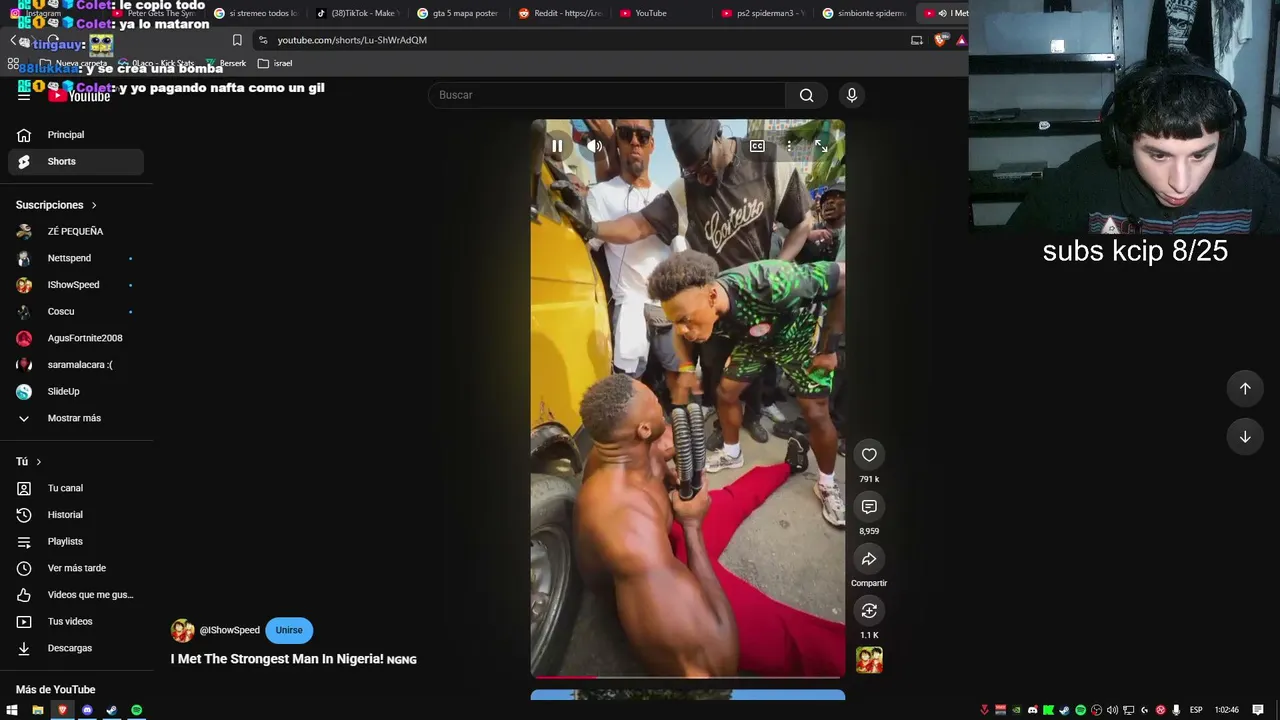Open @IShowSpeed channel below the Short
The width and height of the screenshot is (1280, 720).
pyautogui.click(x=230, y=630)
